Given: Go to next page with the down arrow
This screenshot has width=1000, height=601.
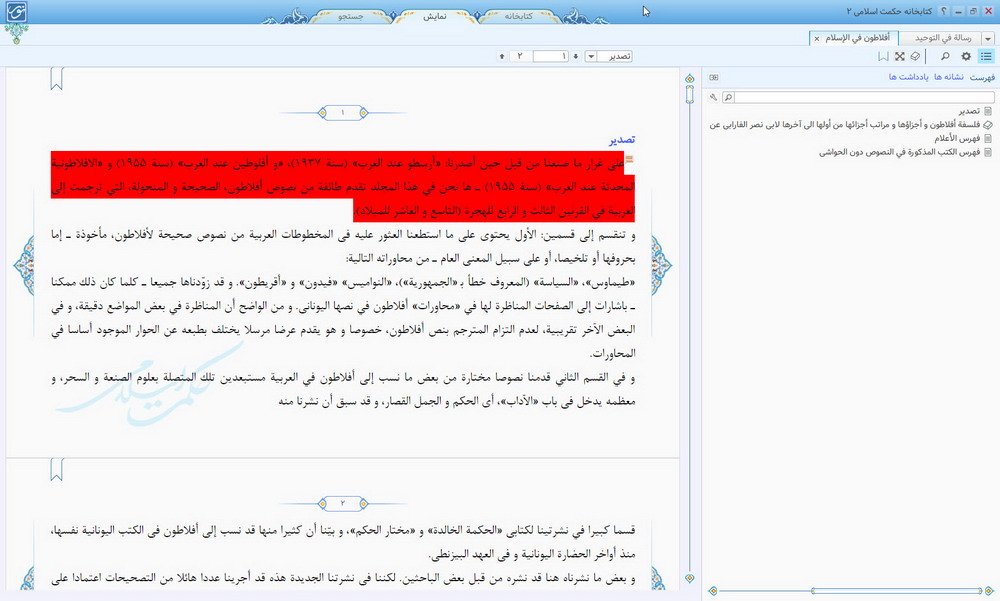Looking at the screenshot, I should [x=576, y=56].
